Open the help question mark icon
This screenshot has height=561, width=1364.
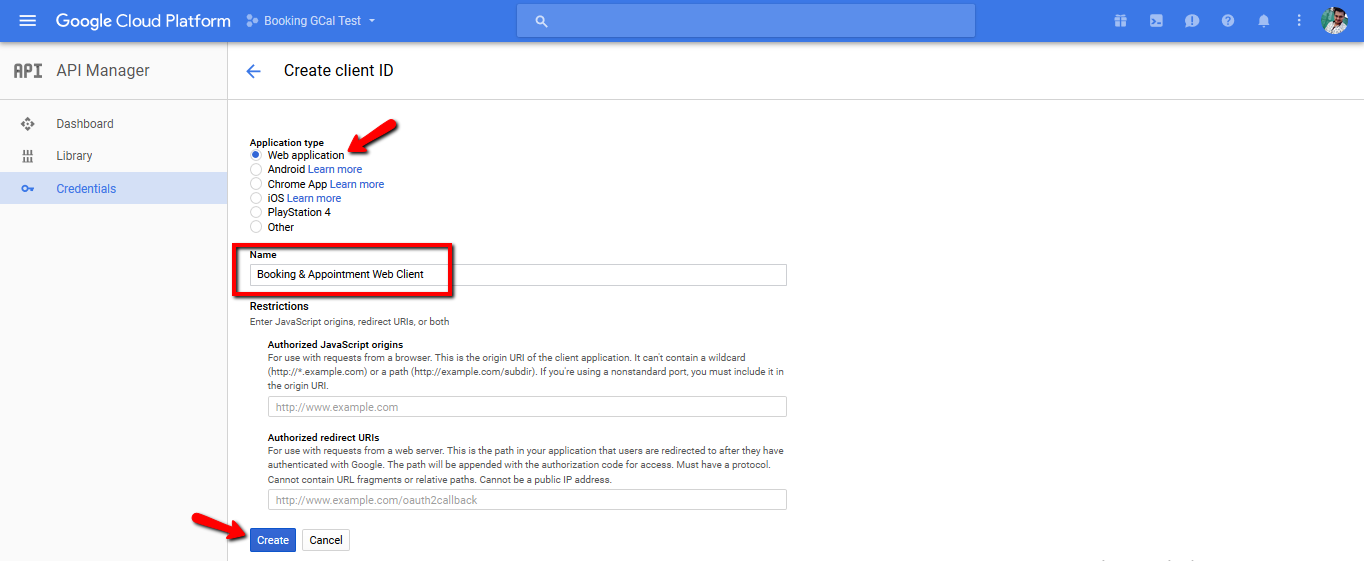pyautogui.click(x=1228, y=21)
